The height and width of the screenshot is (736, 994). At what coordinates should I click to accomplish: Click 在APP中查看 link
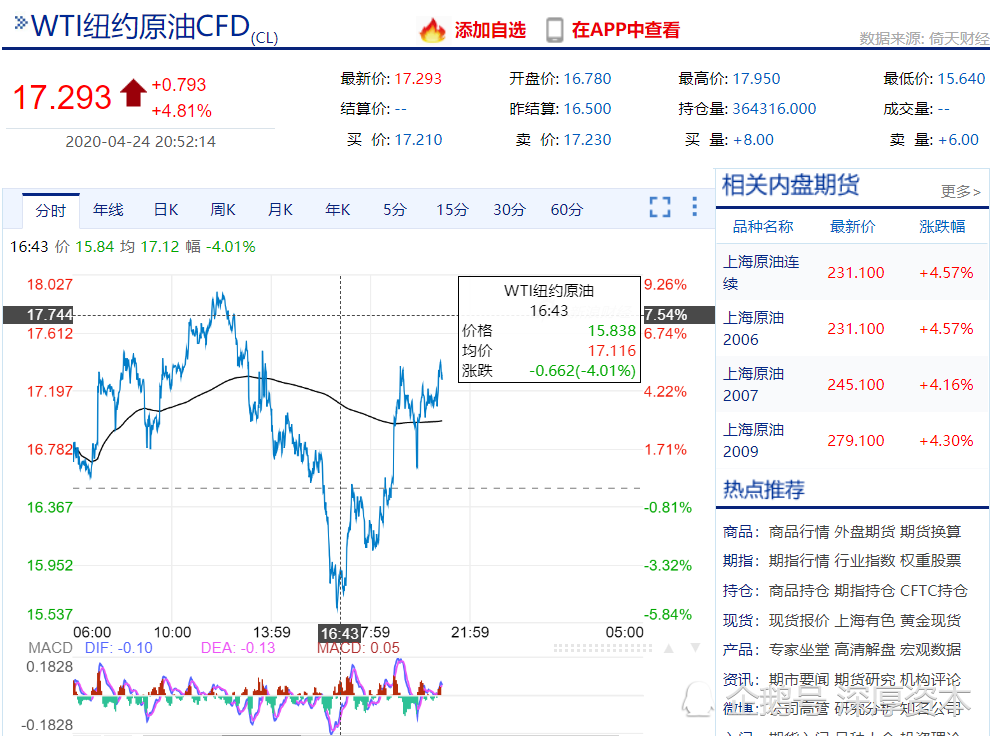[x=626, y=30]
